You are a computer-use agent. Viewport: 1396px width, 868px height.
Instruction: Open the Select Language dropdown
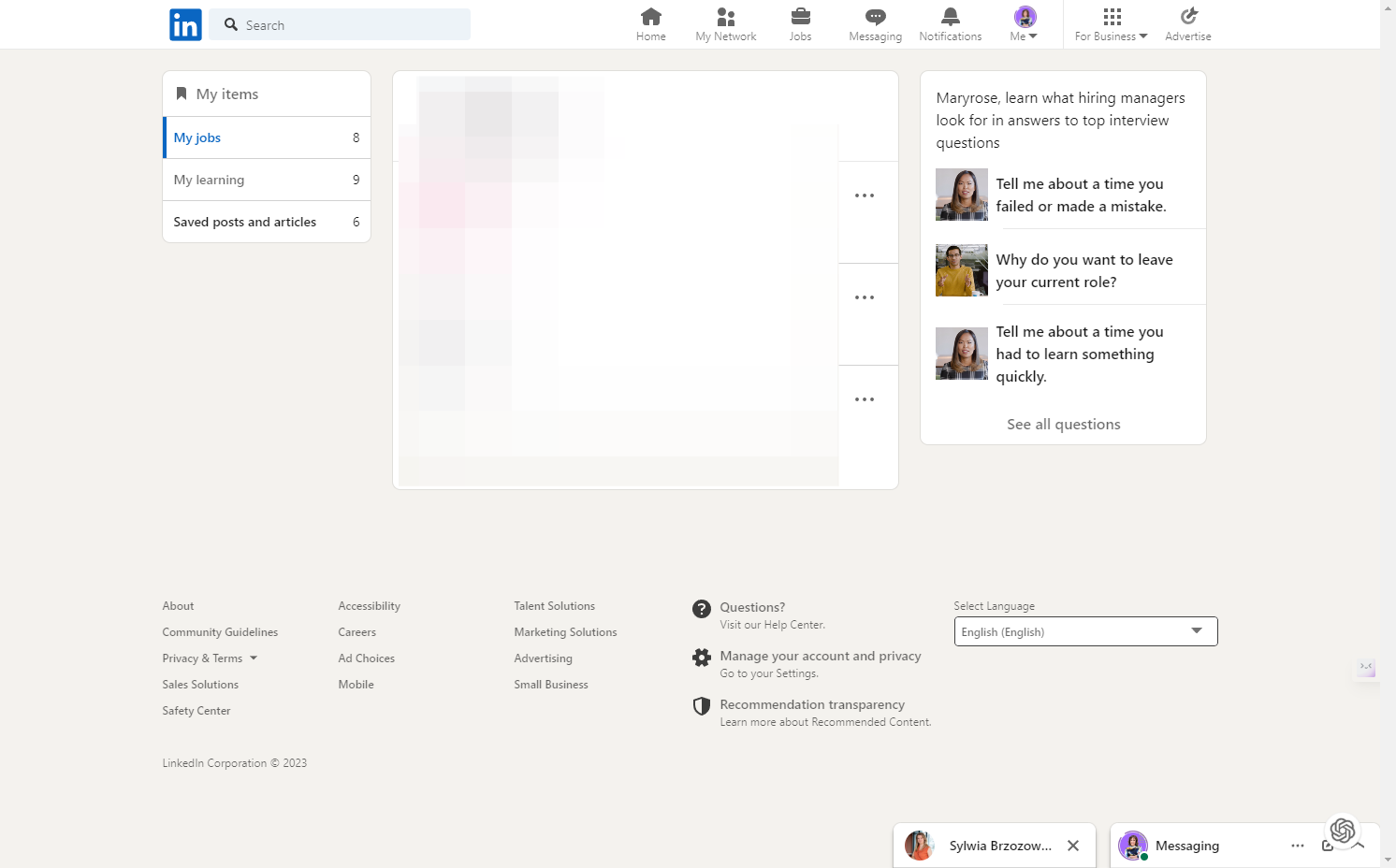[x=1086, y=631]
